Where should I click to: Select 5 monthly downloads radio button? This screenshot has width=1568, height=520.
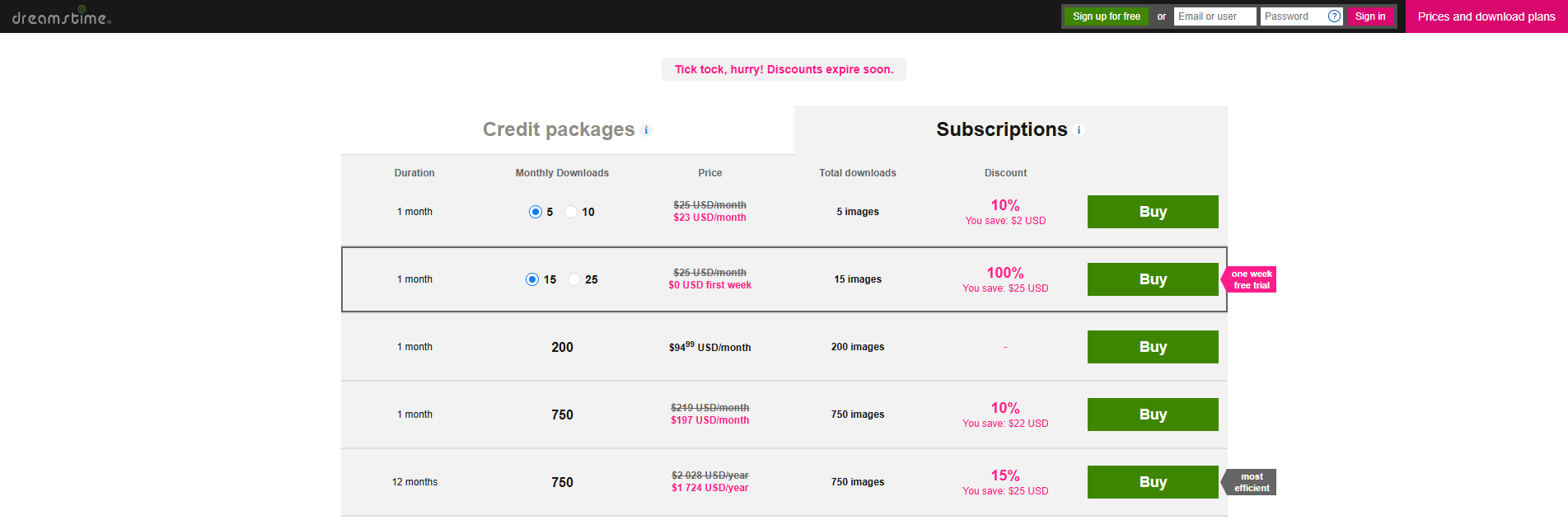(536, 212)
